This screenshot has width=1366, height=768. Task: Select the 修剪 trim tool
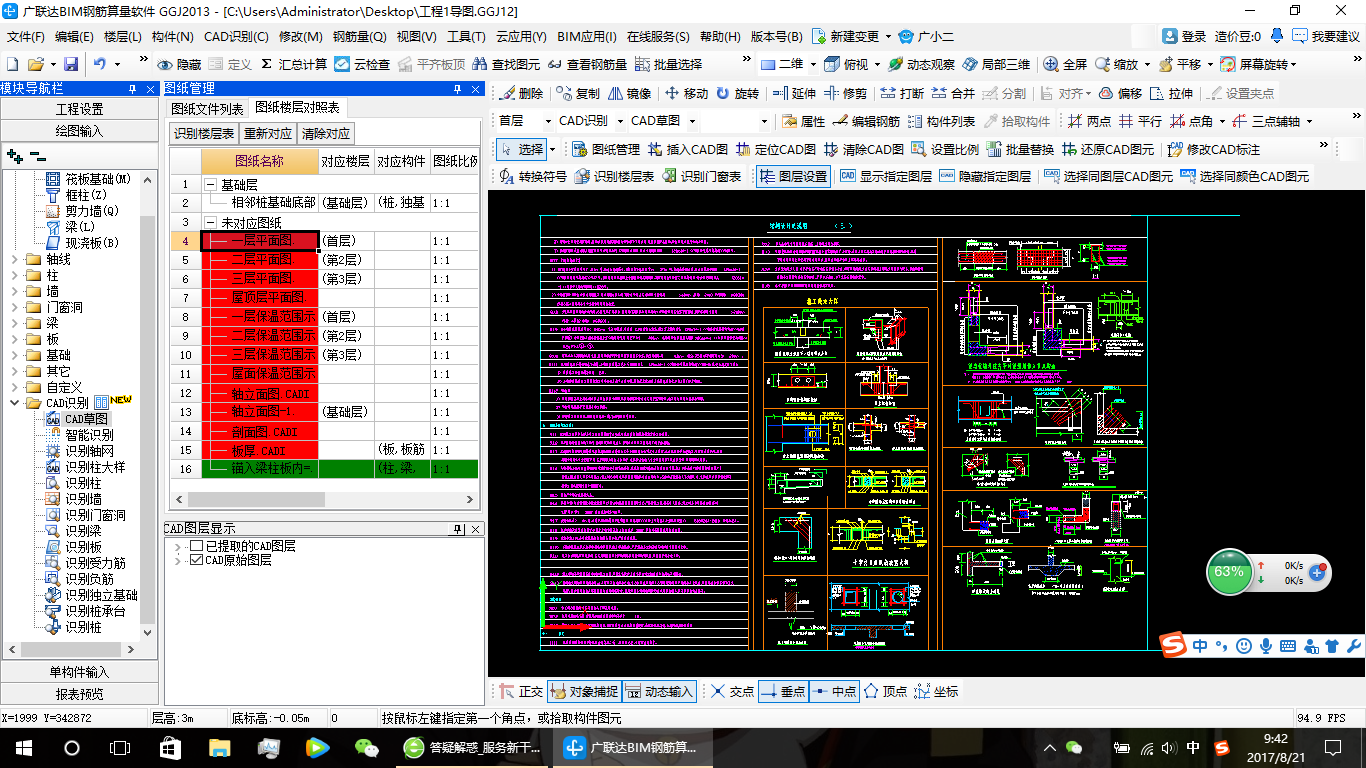pyautogui.click(x=845, y=93)
